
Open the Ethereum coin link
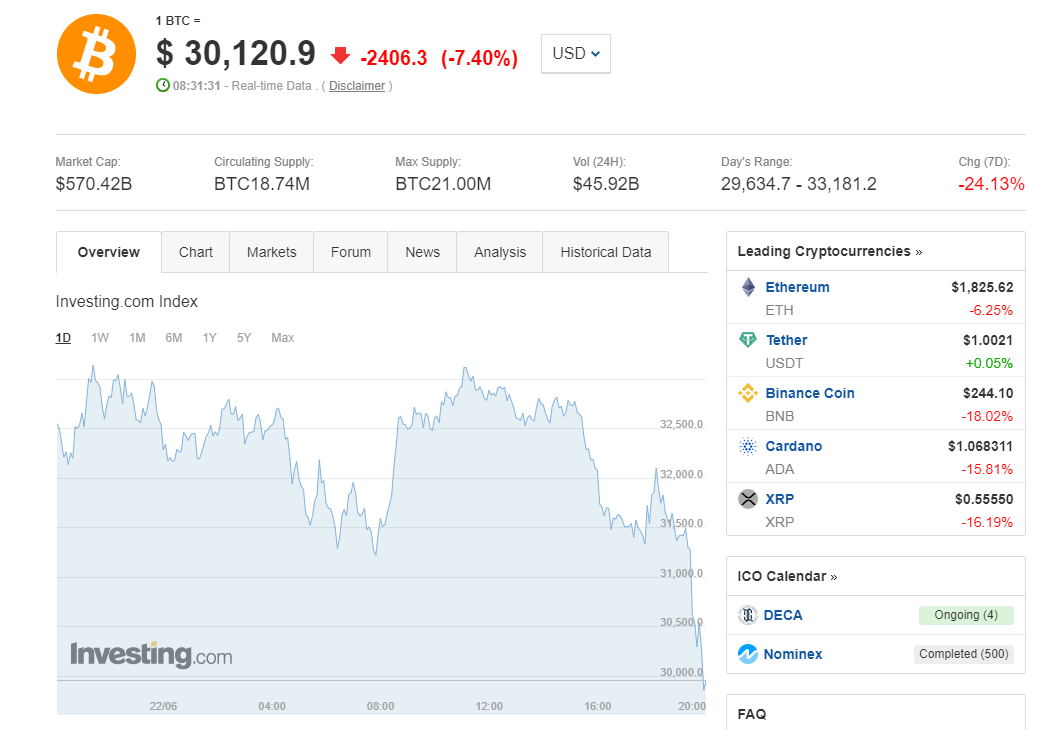point(797,287)
